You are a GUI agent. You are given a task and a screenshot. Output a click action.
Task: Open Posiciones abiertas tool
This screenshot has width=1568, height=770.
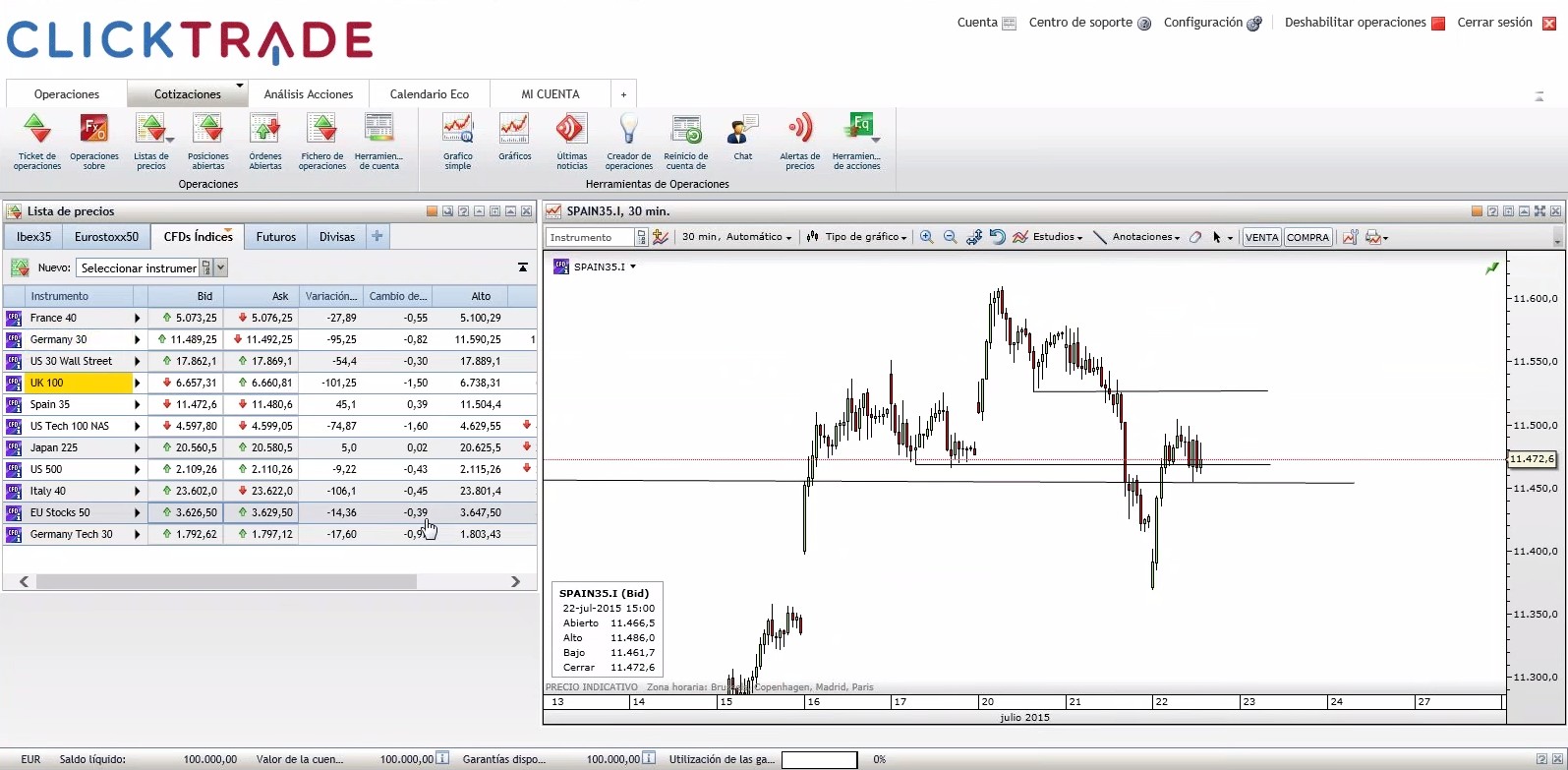click(x=208, y=142)
